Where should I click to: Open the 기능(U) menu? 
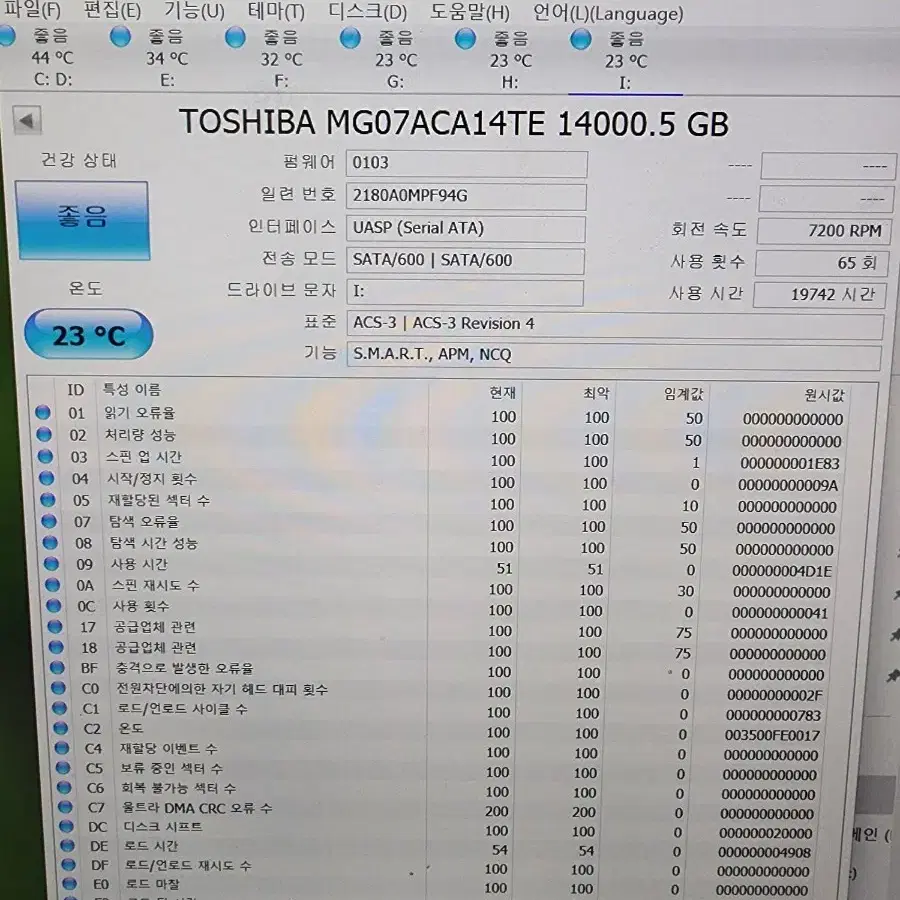coord(194,10)
